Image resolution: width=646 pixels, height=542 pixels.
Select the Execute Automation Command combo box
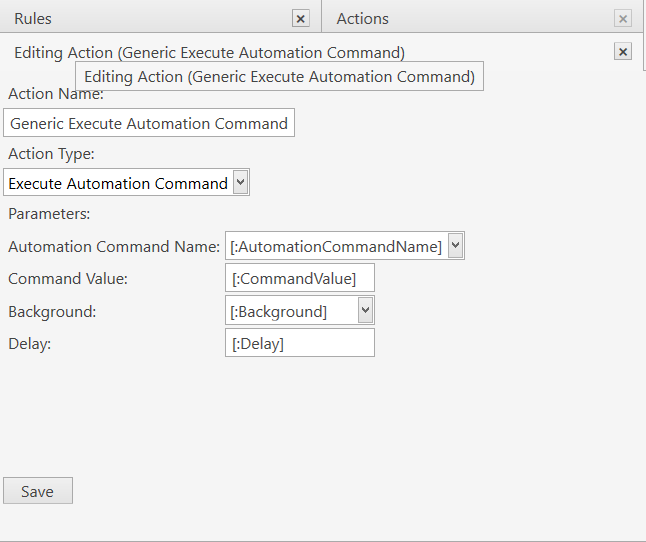126,182
